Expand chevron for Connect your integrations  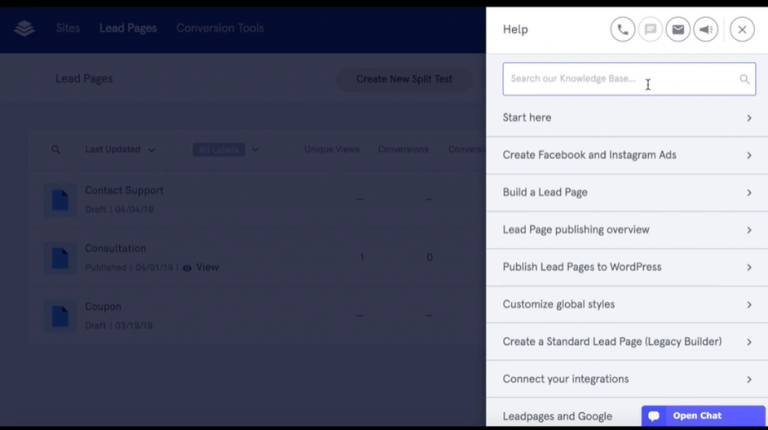tap(749, 380)
